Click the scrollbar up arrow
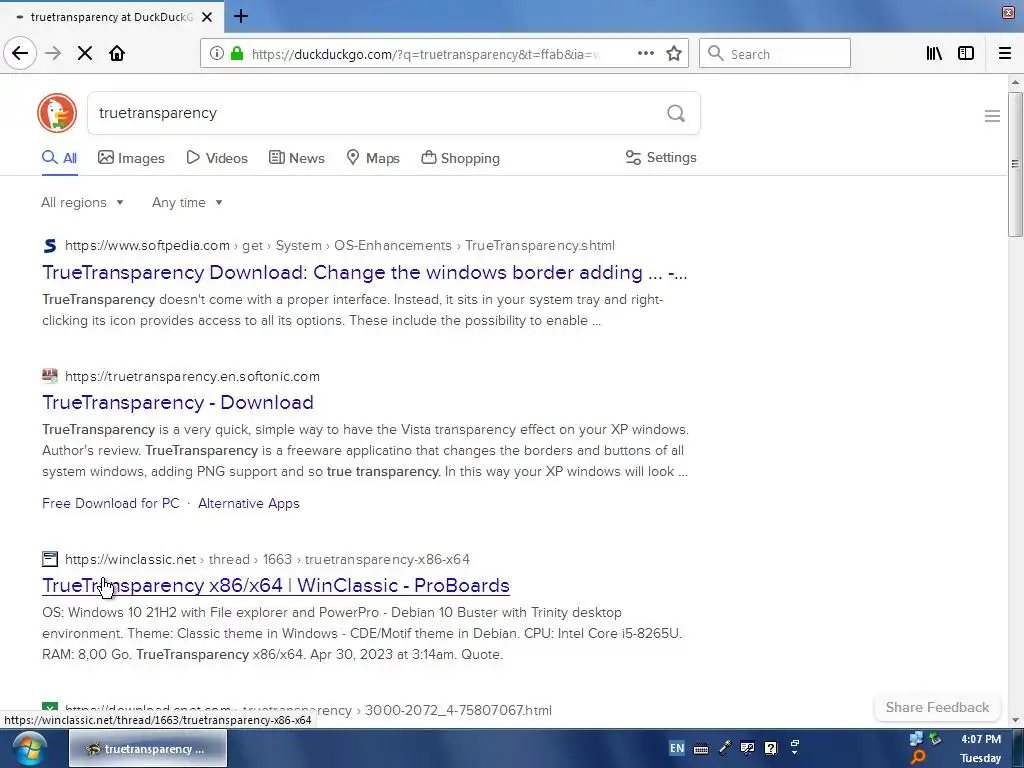Screen dimensions: 1024x768 click(x=1015, y=82)
